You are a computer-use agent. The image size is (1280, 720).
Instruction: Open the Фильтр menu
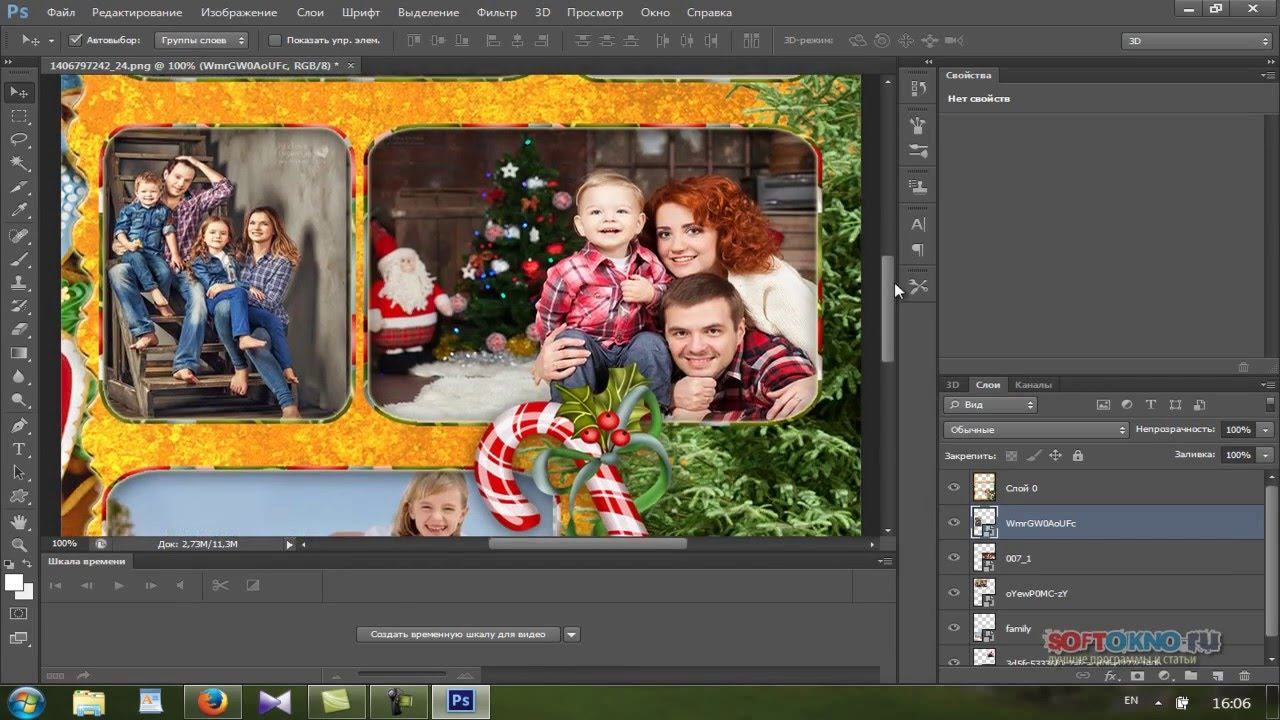click(497, 12)
